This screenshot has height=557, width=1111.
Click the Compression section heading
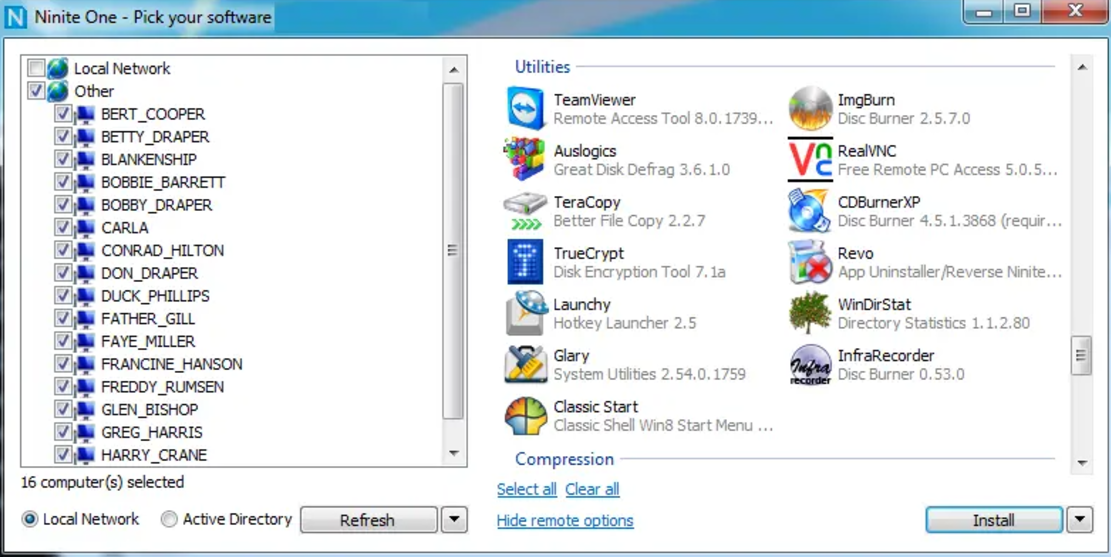pos(564,459)
